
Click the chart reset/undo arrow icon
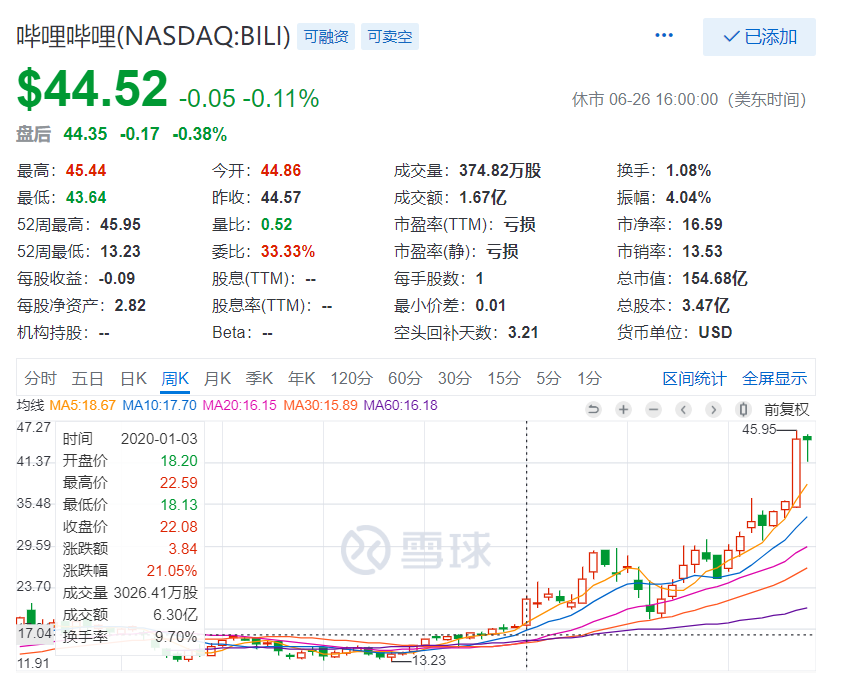(593, 409)
